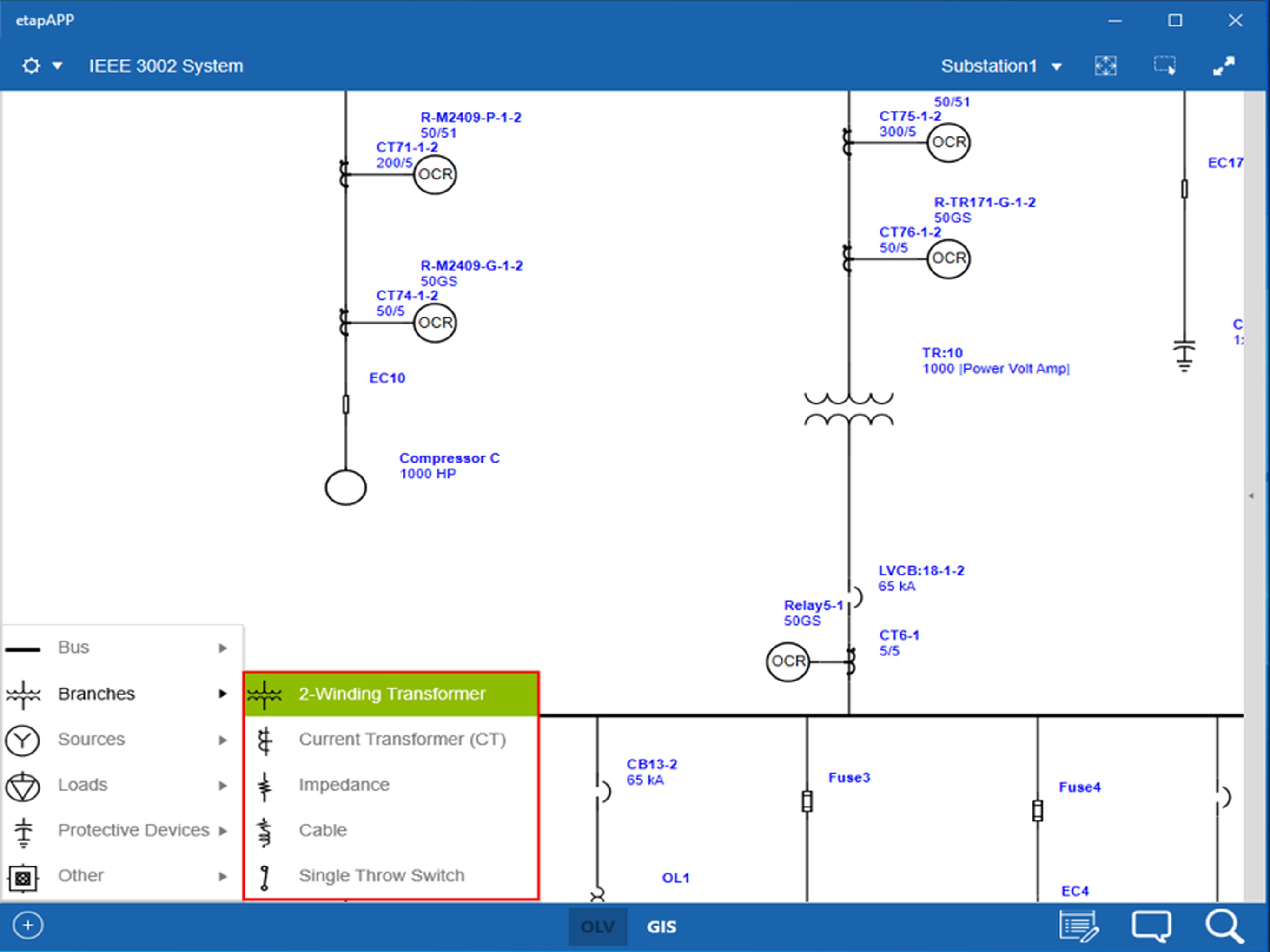The image size is (1270, 952).
Task: Open the dropdown arrow next to gear
Action: pos(57,66)
